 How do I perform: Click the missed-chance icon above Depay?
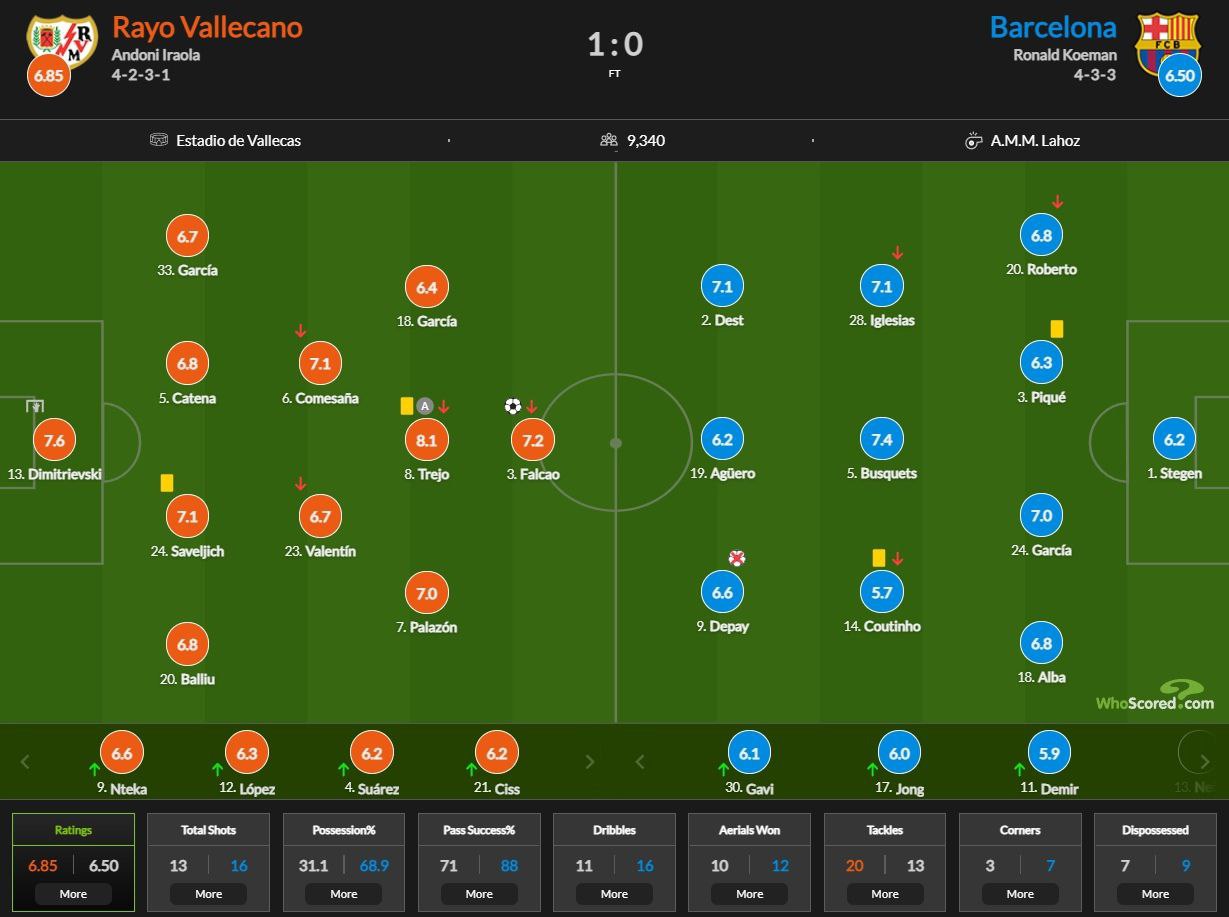(737, 558)
